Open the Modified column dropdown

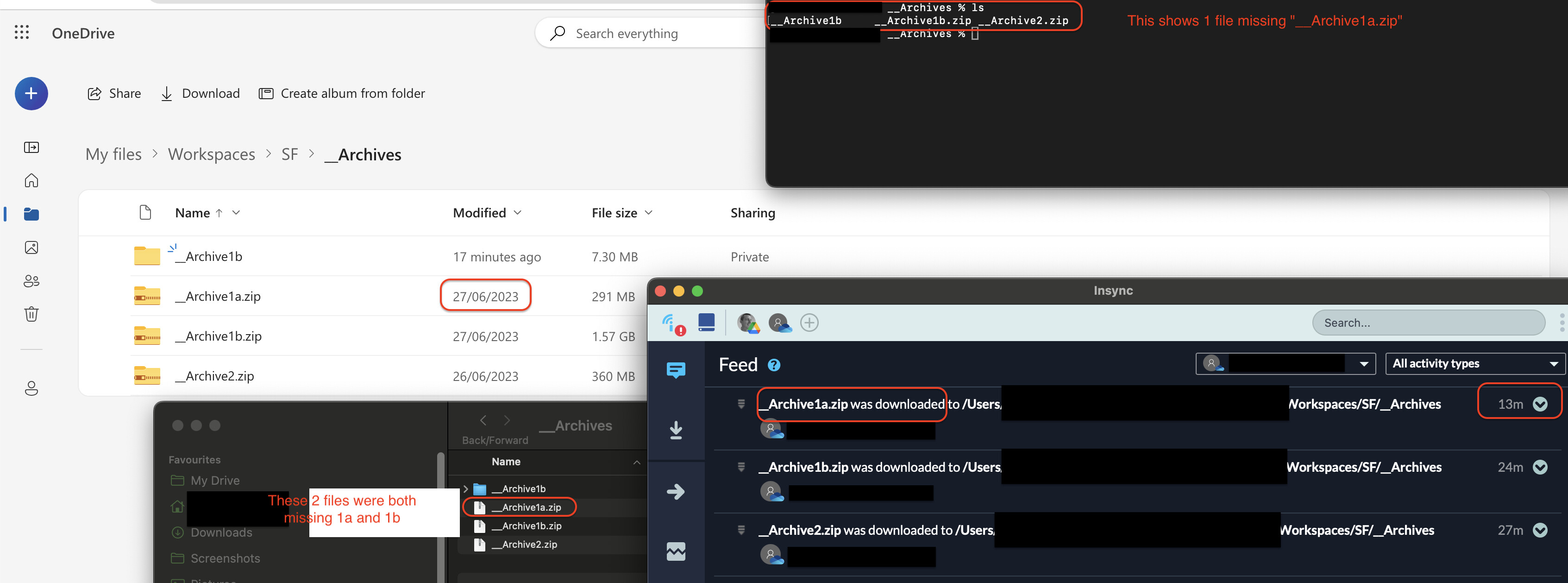click(517, 213)
